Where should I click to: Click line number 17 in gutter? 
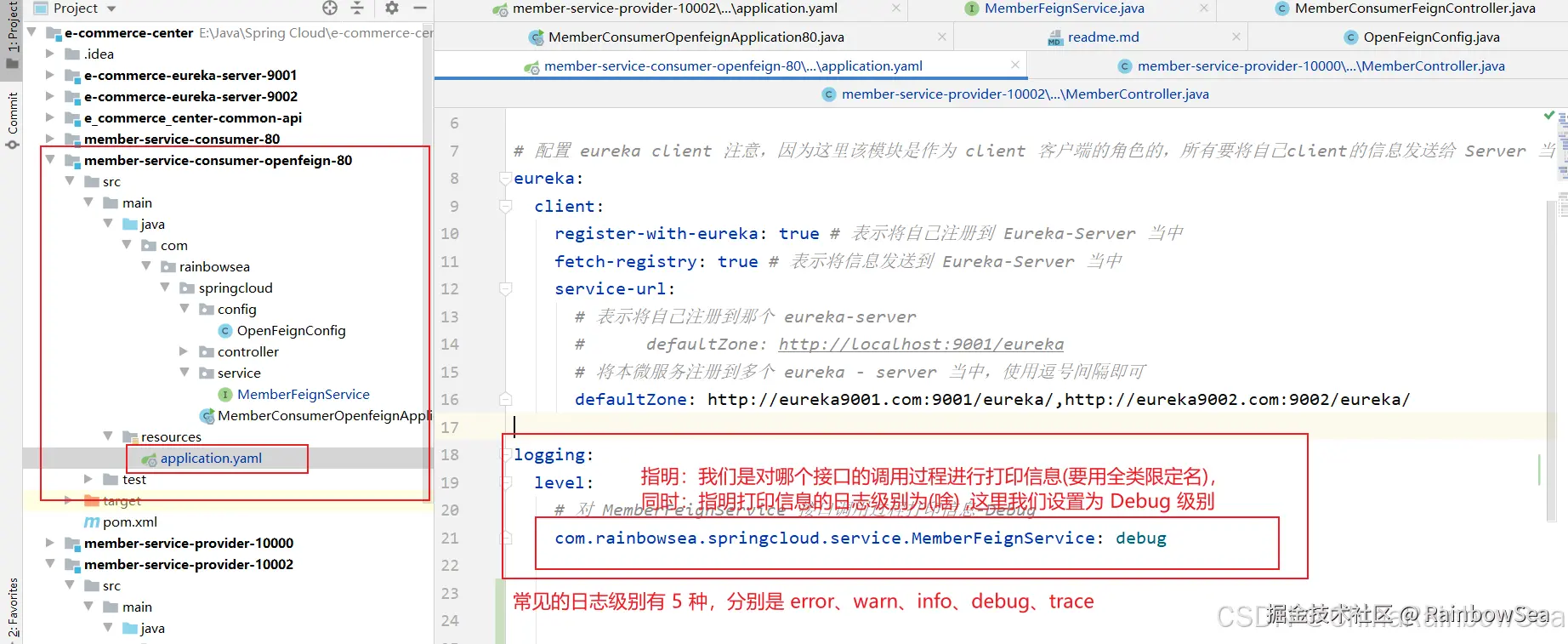point(450,427)
